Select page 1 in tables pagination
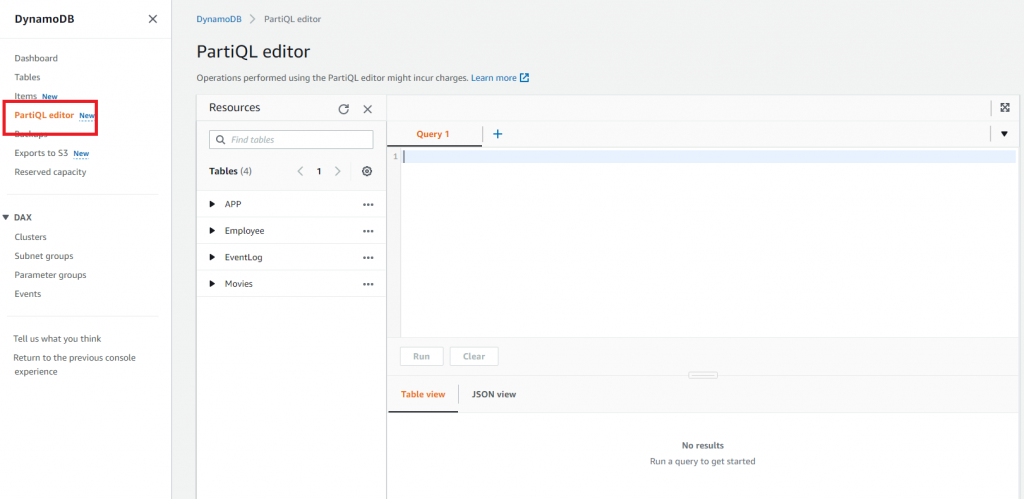Image resolution: width=1024 pixels, height=499 pixels. pyautogui.click(x=319, y=171)
